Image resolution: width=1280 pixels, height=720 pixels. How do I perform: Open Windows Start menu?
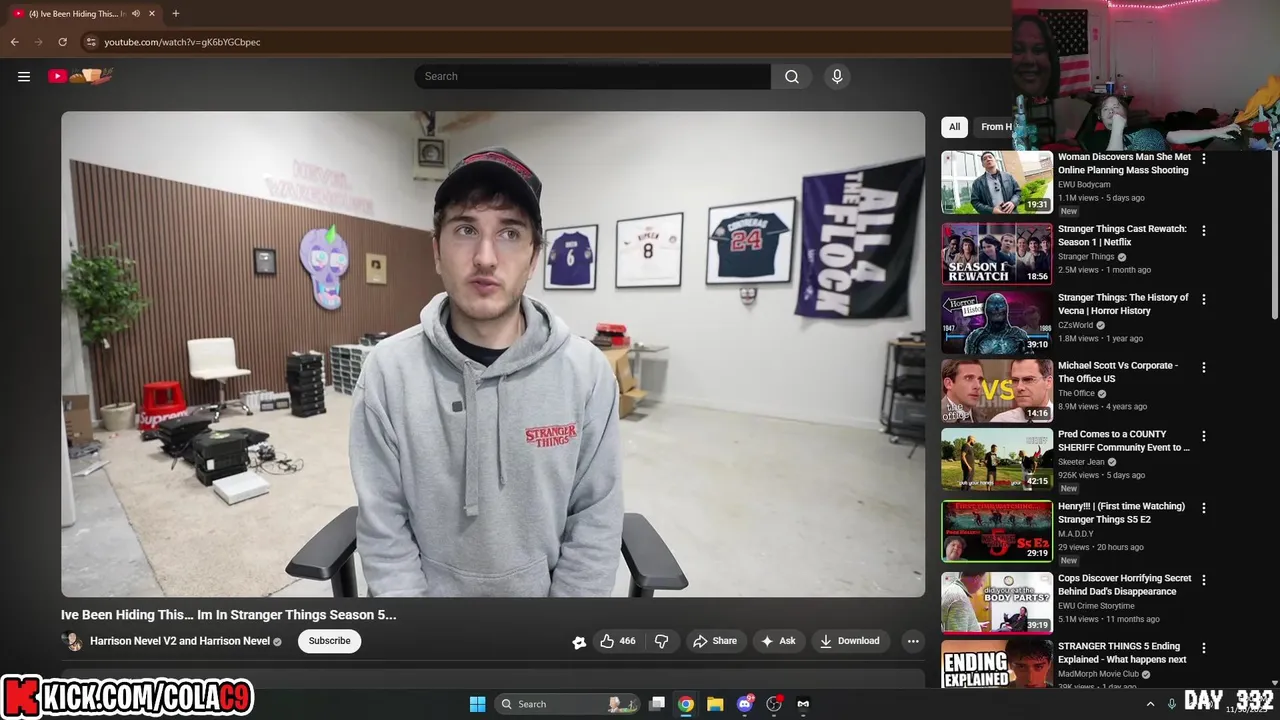pos(477,704)
